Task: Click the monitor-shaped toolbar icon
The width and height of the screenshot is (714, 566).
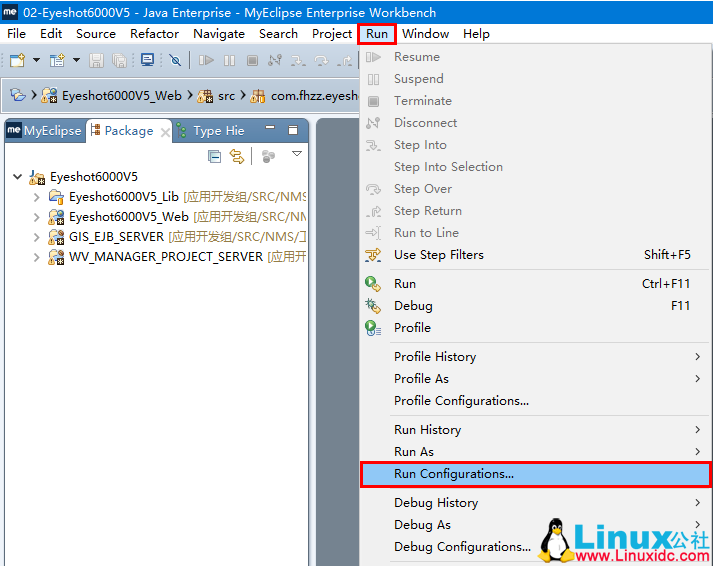Action: [x=148, y=60]
